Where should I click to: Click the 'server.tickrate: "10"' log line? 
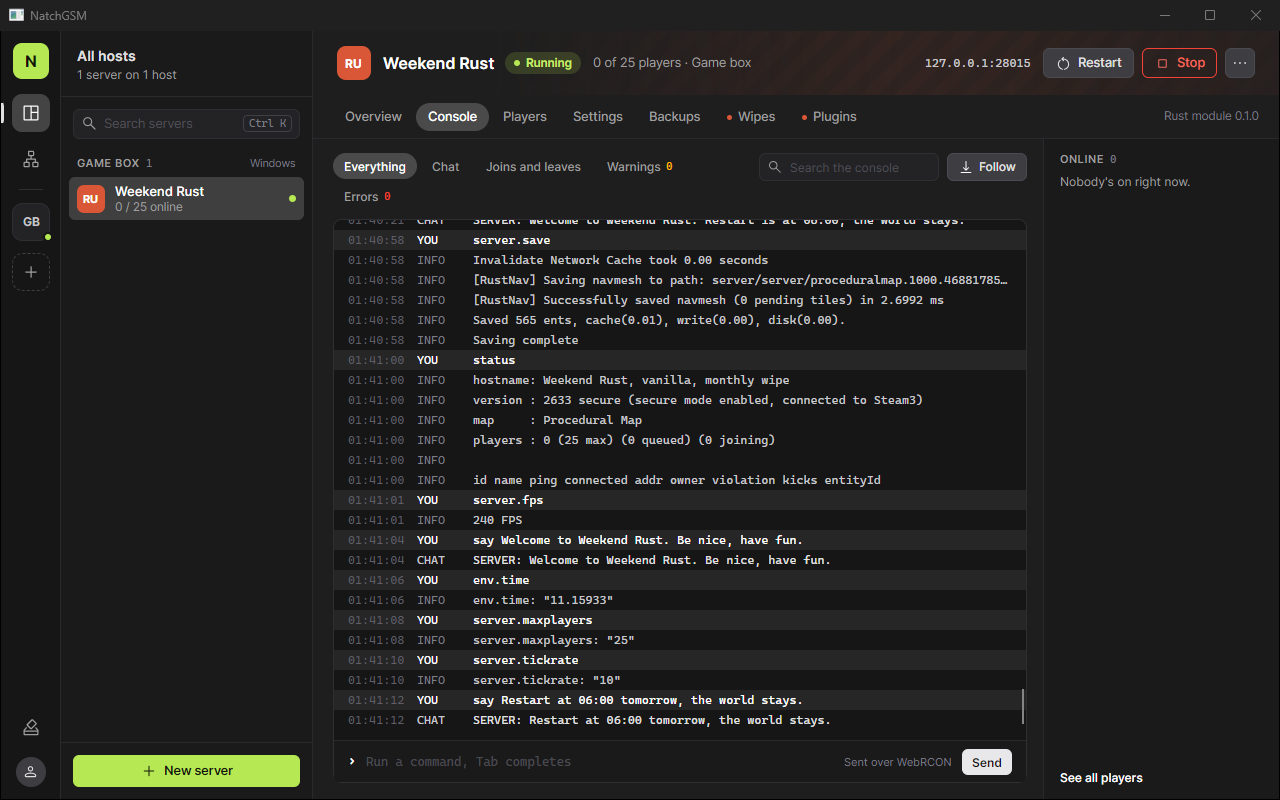[680, 680]
